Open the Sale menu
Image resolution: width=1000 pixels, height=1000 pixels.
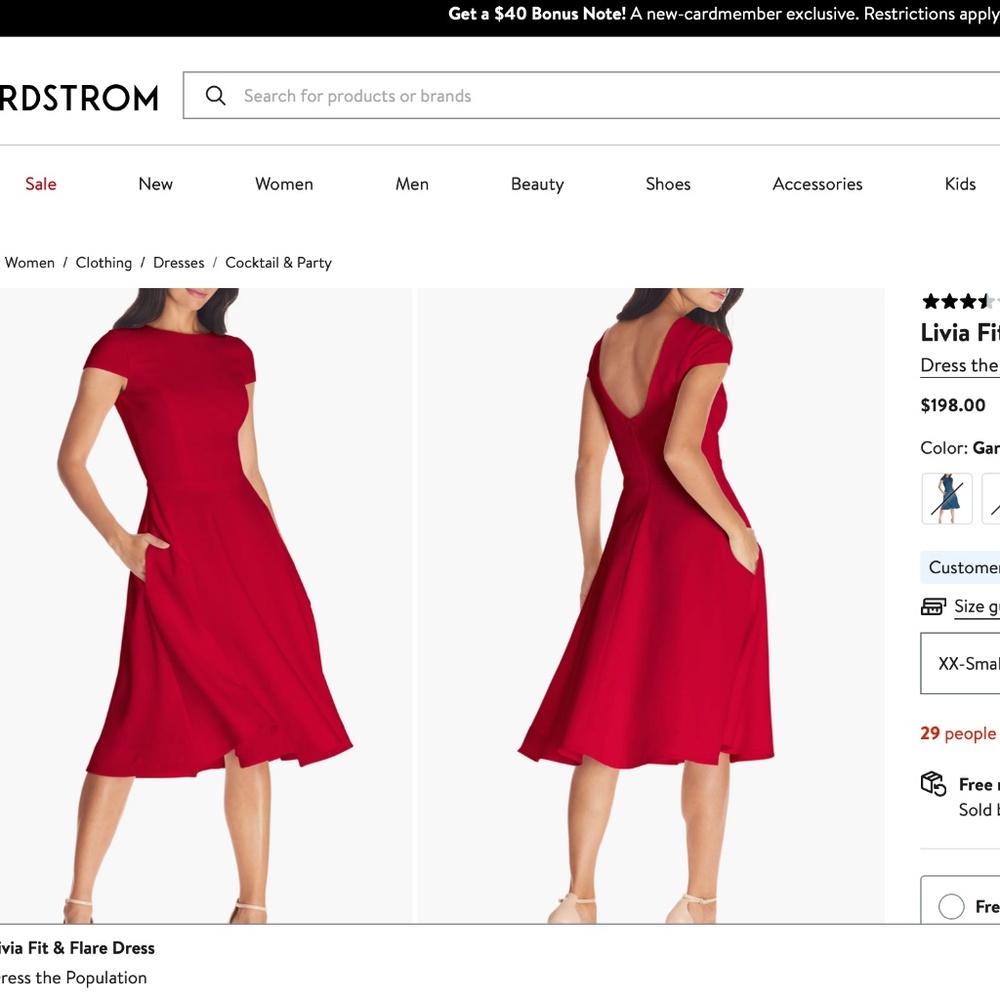pos(41,184)
